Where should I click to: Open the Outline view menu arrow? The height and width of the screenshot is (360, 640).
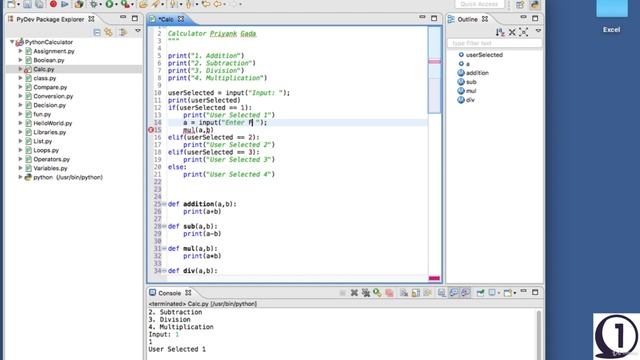click(x=538, y=31)
